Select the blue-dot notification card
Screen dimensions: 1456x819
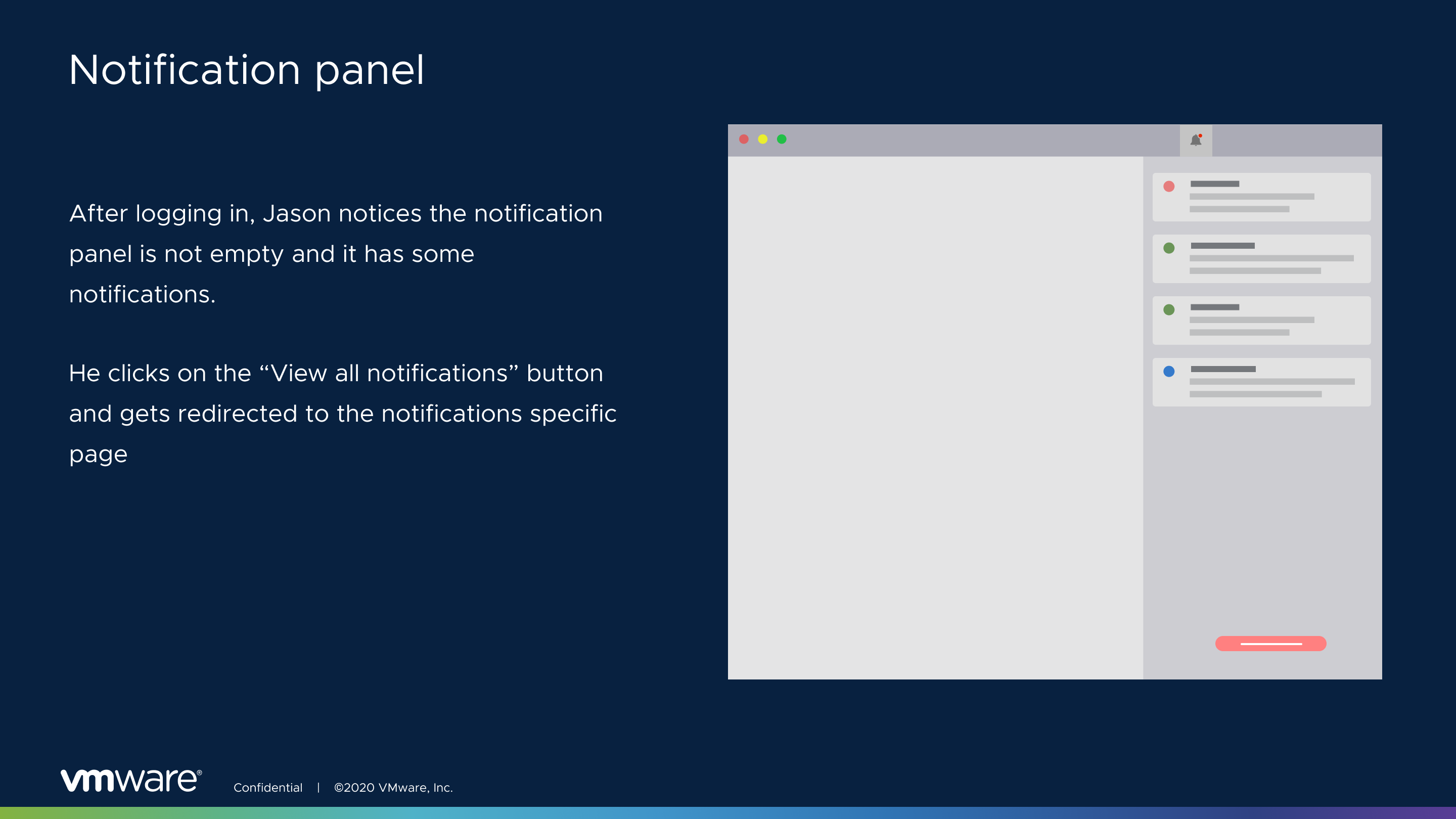pos(1261,382)
